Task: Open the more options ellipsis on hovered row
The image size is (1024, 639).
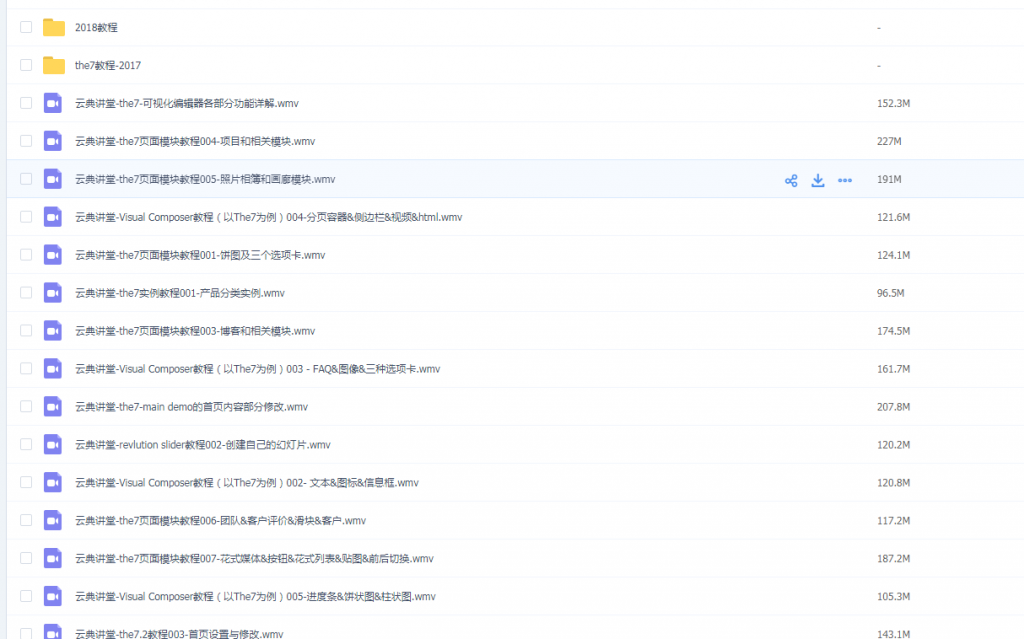Action: coord(845,180)
